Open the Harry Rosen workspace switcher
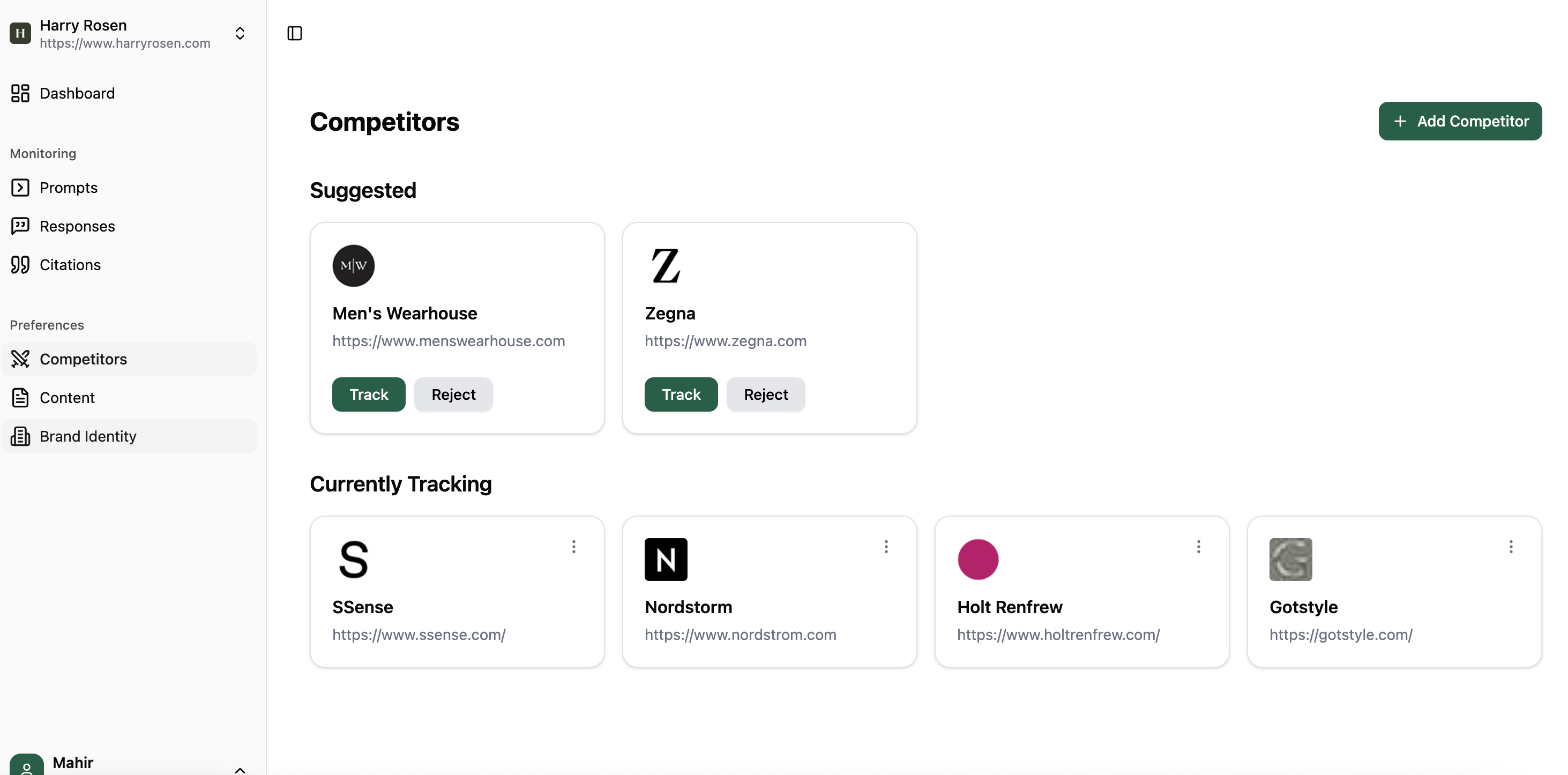Viewport: 1568px width, 775px height. (x=240, y=33)
